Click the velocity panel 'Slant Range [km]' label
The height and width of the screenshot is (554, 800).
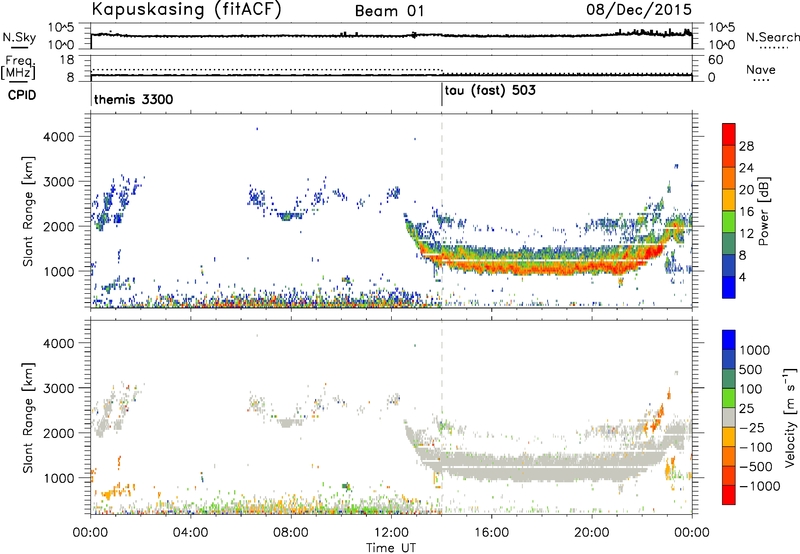coord(28,417)
